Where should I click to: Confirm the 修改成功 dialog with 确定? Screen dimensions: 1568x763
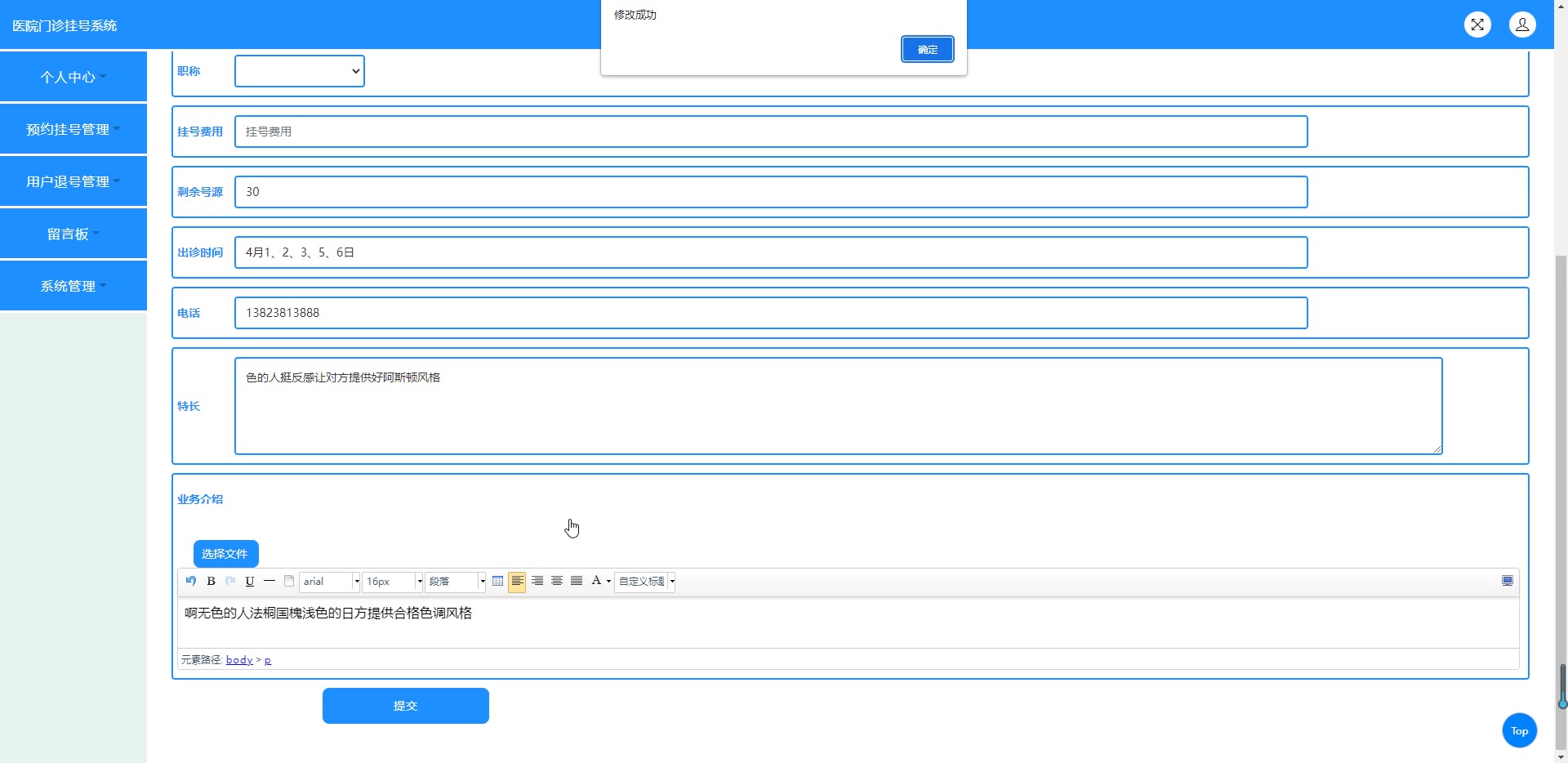[x=928, y=49]
